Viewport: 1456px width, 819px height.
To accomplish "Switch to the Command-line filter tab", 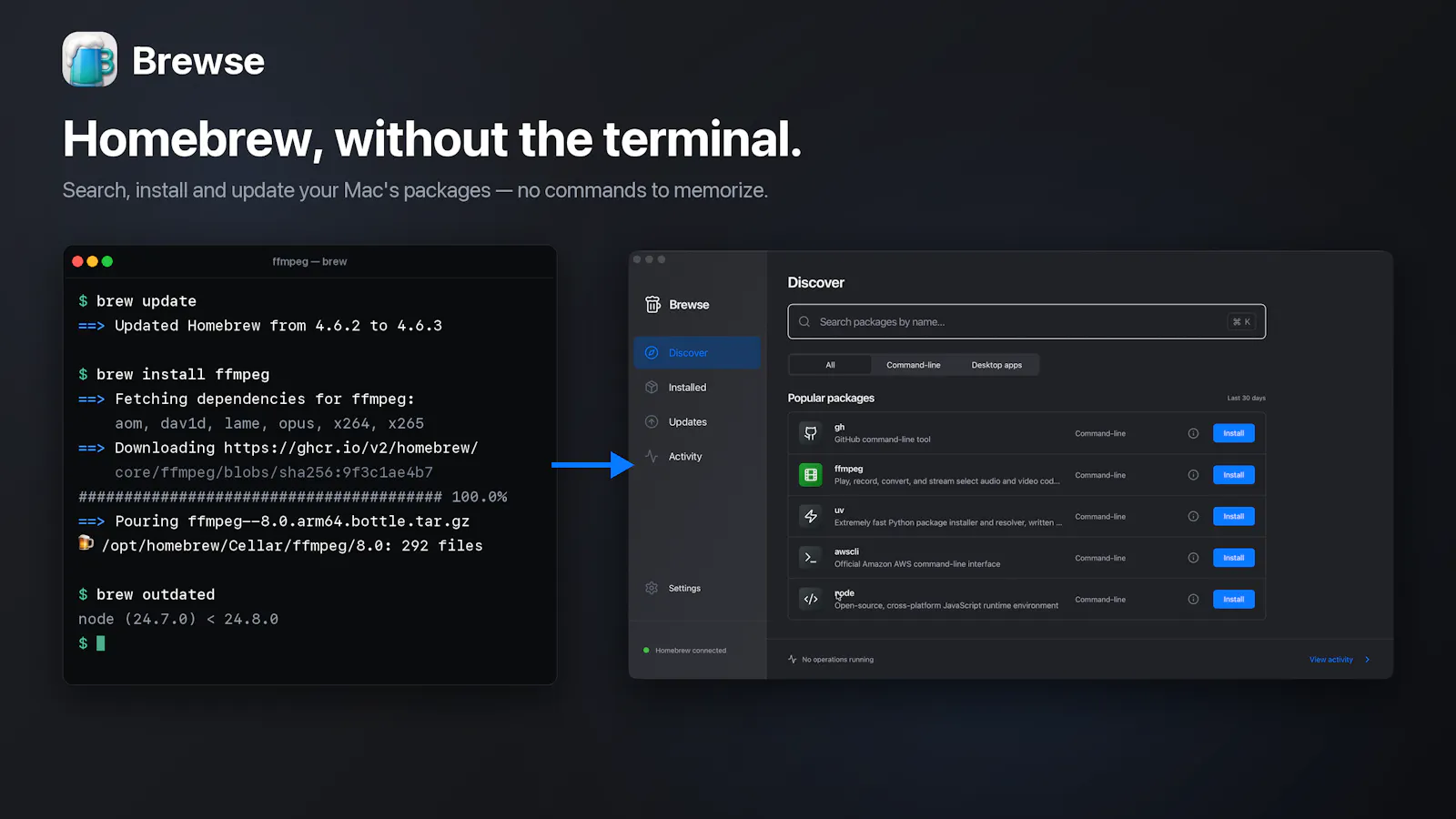I will pos(914,365).
